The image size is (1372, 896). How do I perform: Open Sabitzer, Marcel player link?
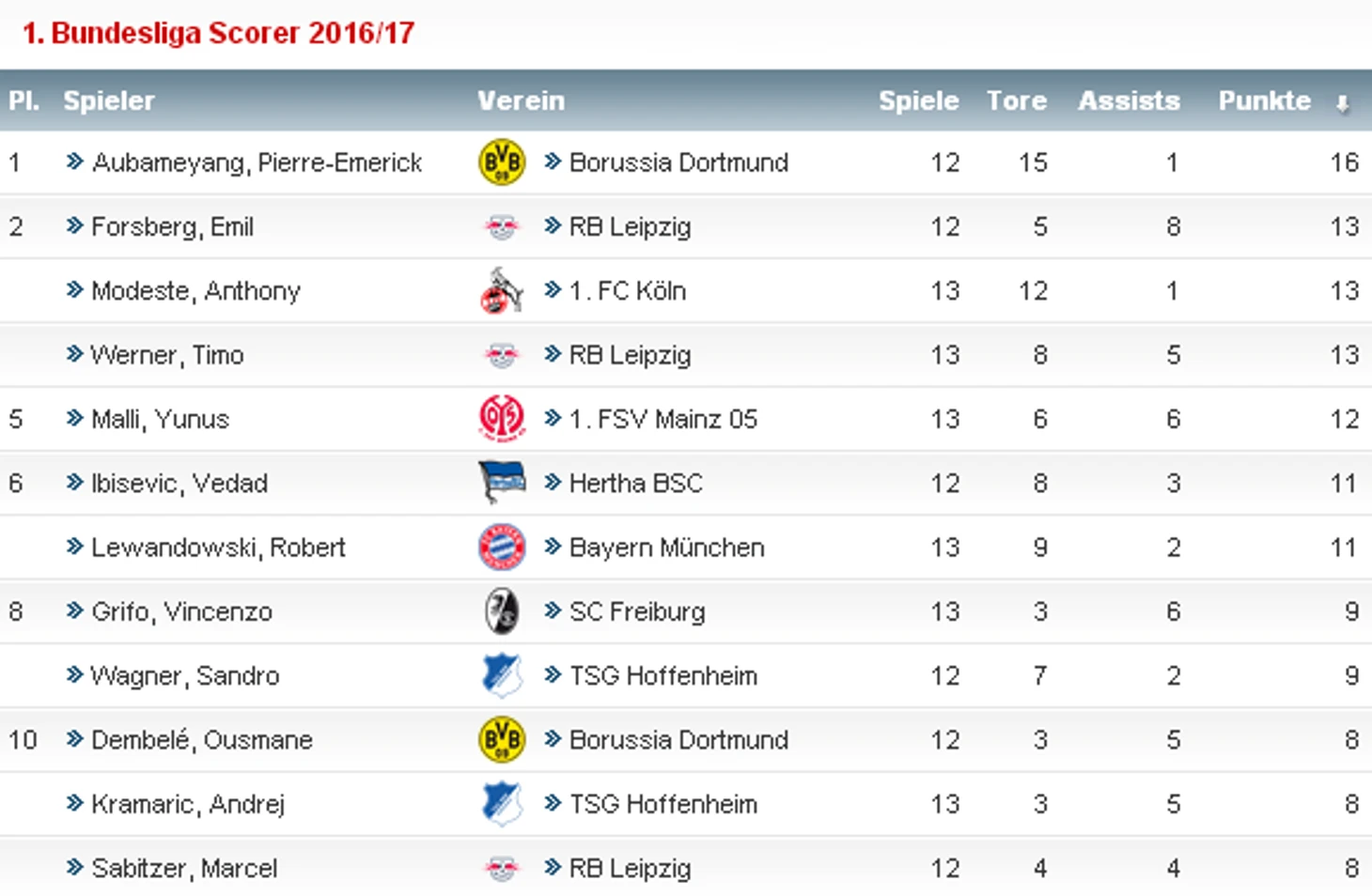[183, 868]
